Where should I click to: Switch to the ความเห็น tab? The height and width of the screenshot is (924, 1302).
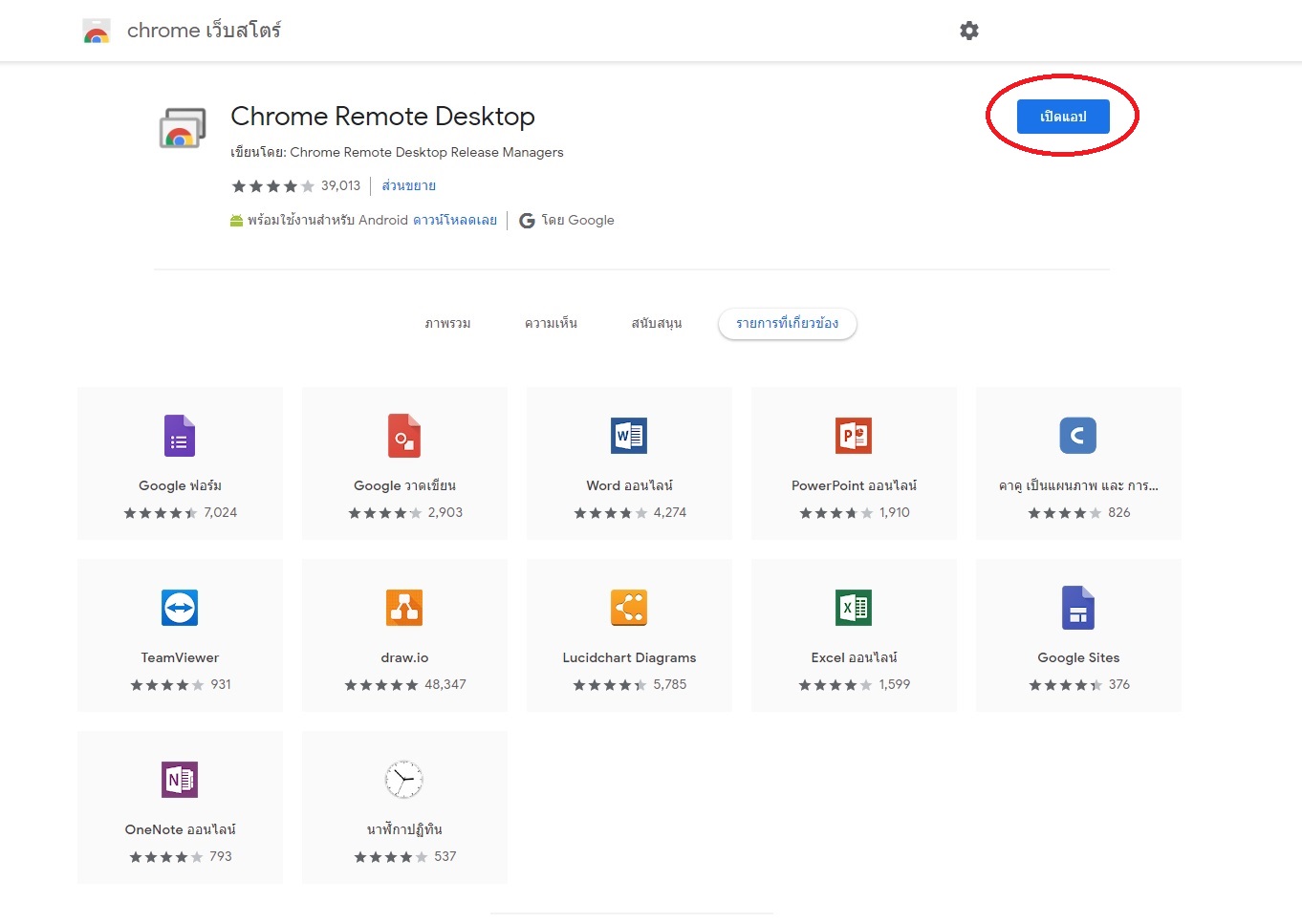(x=551, y=324)
